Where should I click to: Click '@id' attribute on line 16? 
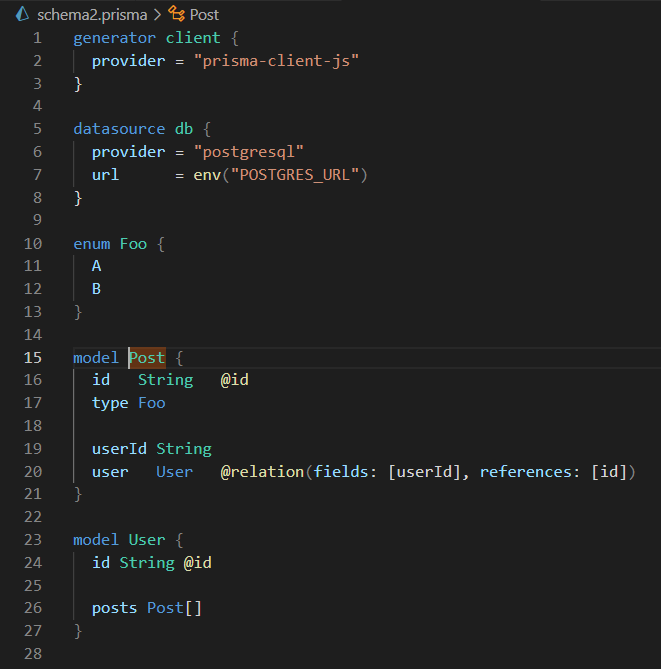235,380
